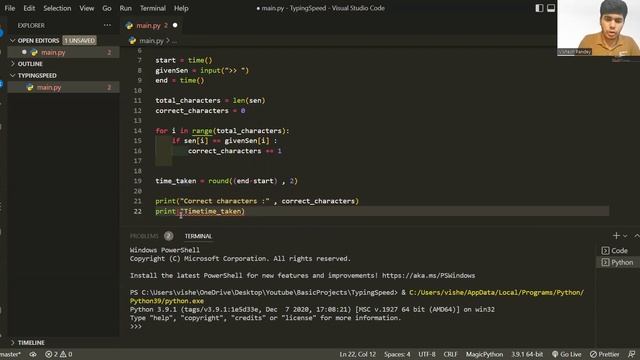This screenshot has height=360, width=640.
Task: Click EXPLORER panel title
Action: (31, 25)
